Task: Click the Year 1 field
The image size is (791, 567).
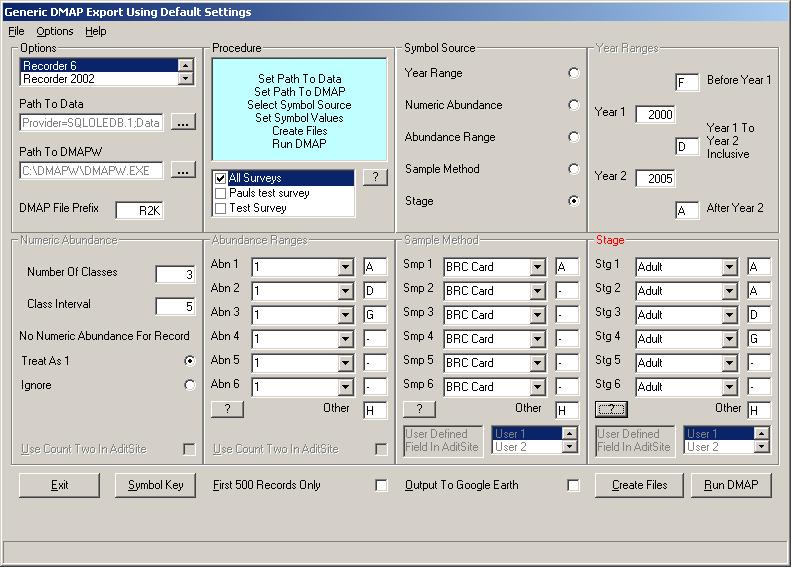Action: [x=655, y=115]
